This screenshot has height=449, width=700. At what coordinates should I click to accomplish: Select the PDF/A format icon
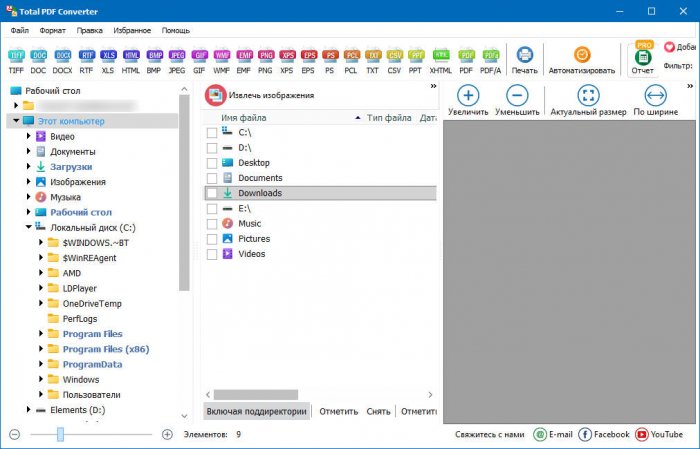(x=491, y=56)
